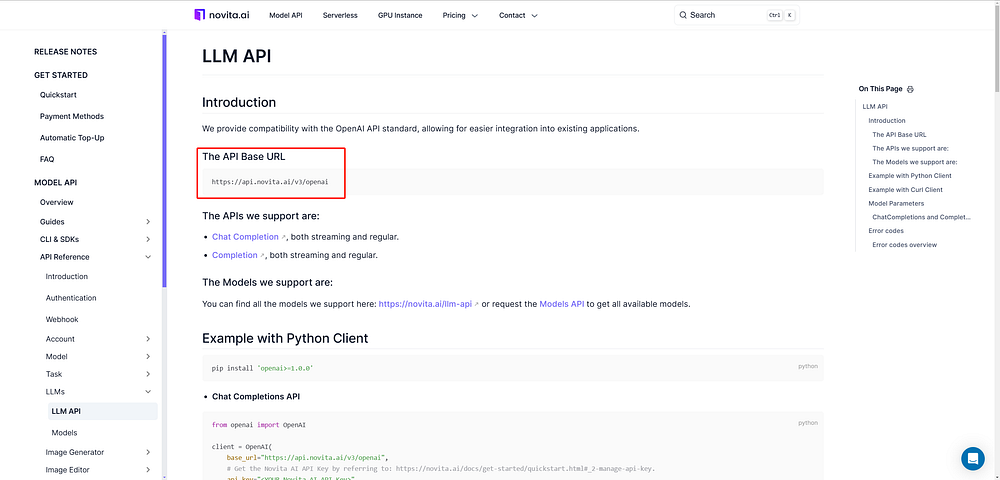The height and width of the screenshot is (480, 1000).
Task: Jump to Introduction in On This Page
Action: pos(886,120)
